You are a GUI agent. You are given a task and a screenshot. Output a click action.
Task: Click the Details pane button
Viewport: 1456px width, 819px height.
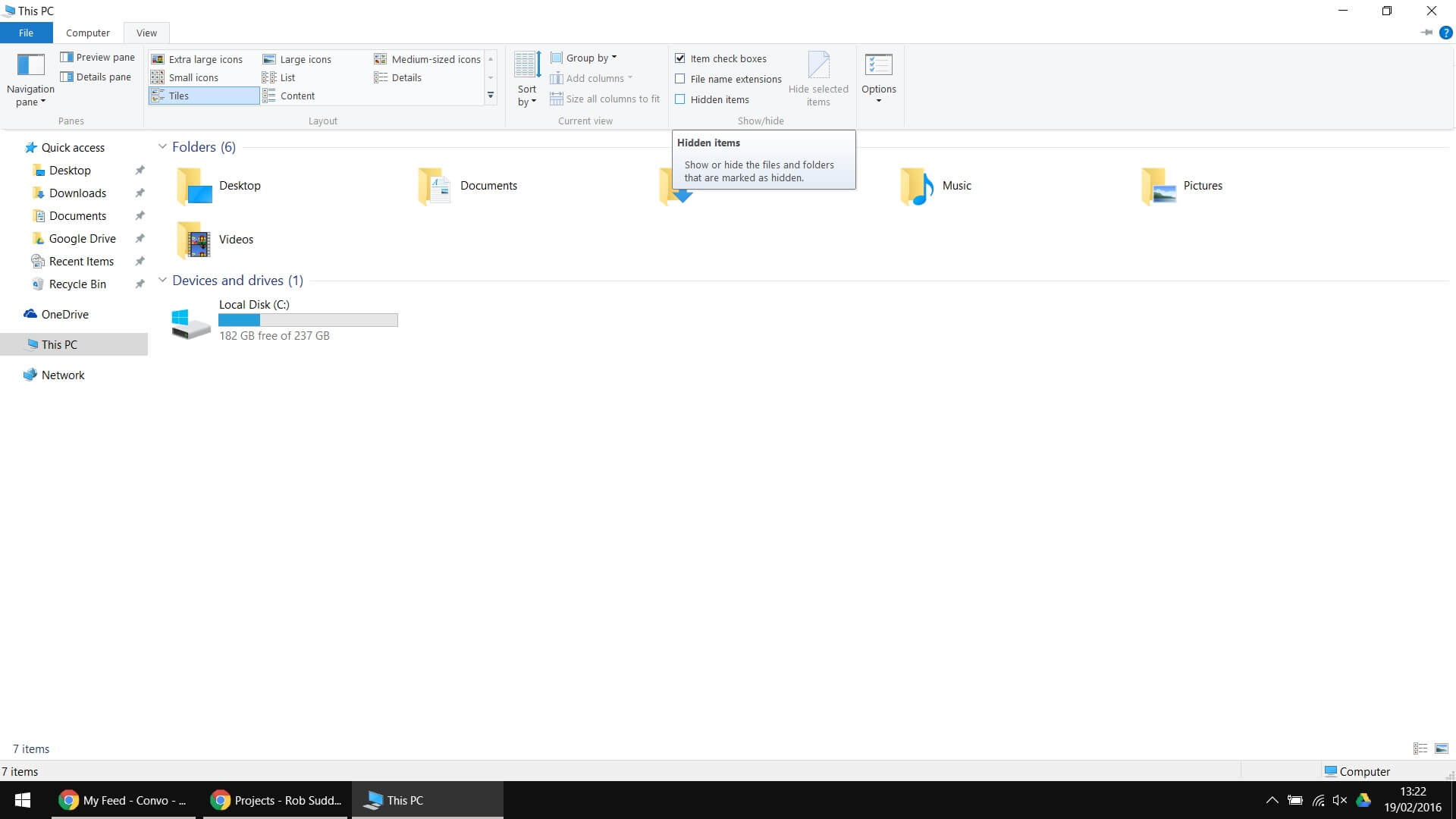pyautogui.click(x=96, y=77)
